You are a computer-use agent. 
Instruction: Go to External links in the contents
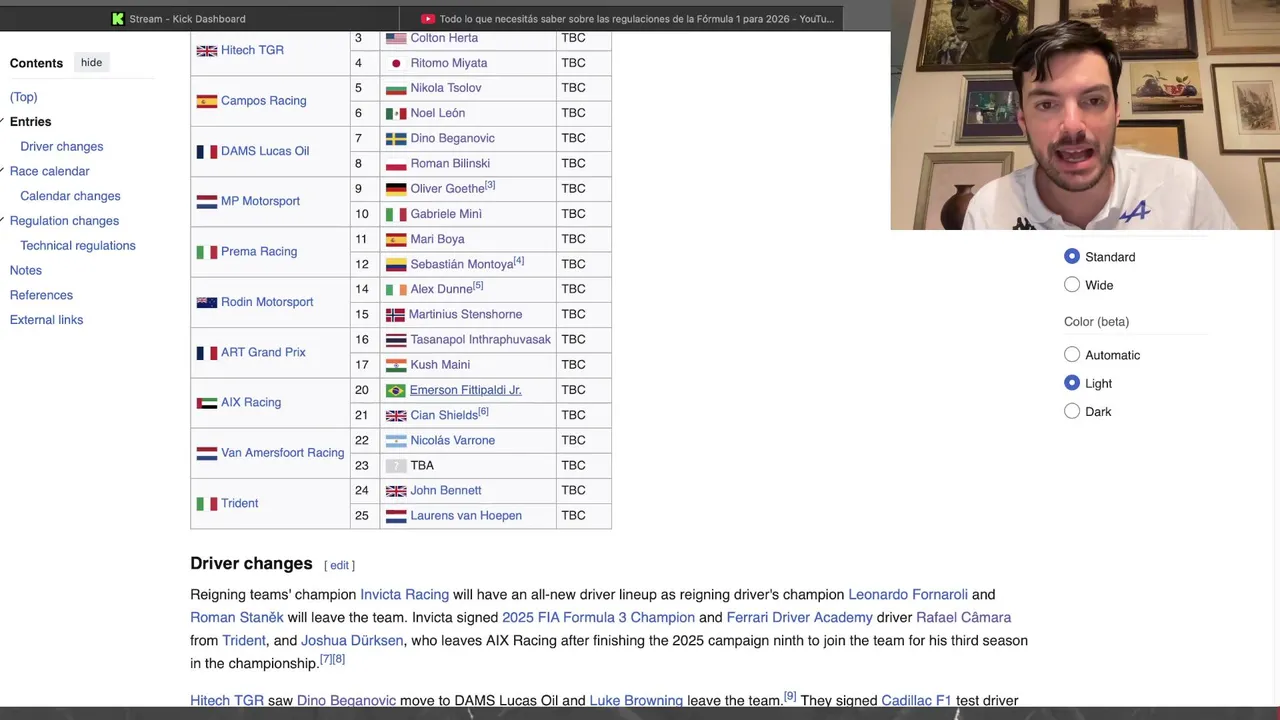pyautogui.click(x=46, y=320)
